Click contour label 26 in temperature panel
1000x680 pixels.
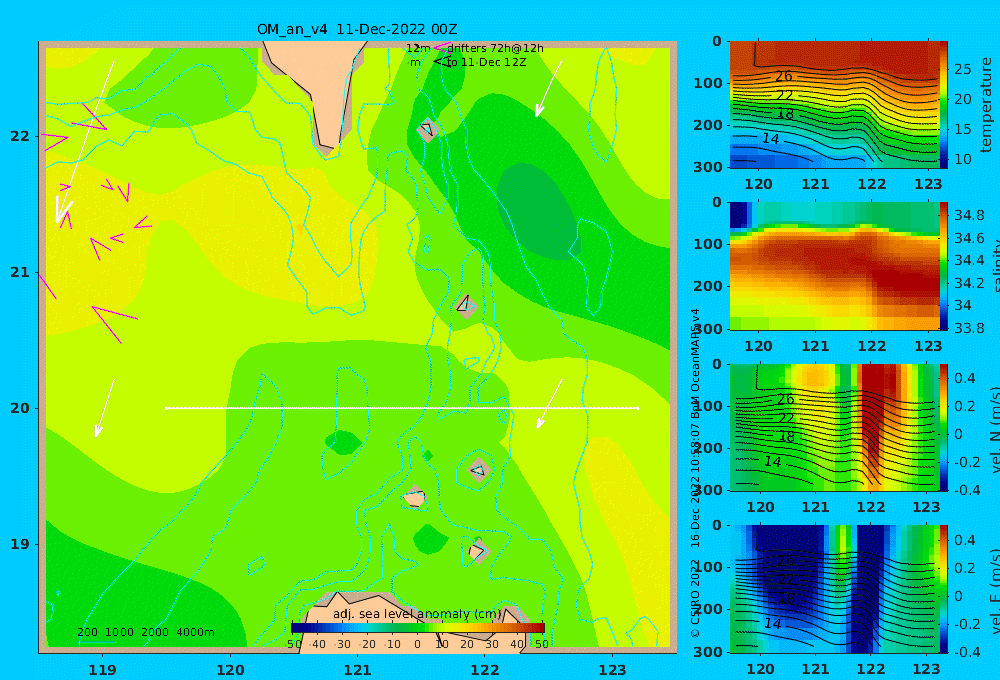pyautogui.click(x=784, y=77)
